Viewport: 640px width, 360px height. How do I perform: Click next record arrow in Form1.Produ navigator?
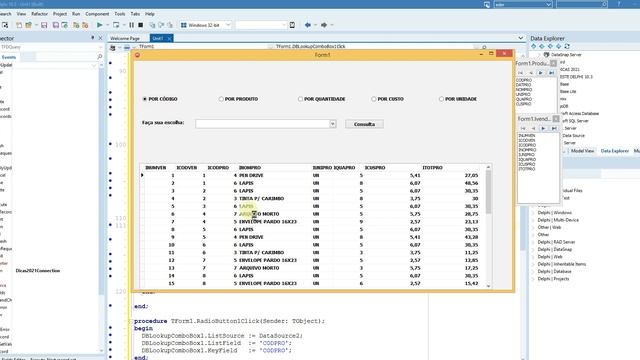pyautogui.click(x=541, y=73)
